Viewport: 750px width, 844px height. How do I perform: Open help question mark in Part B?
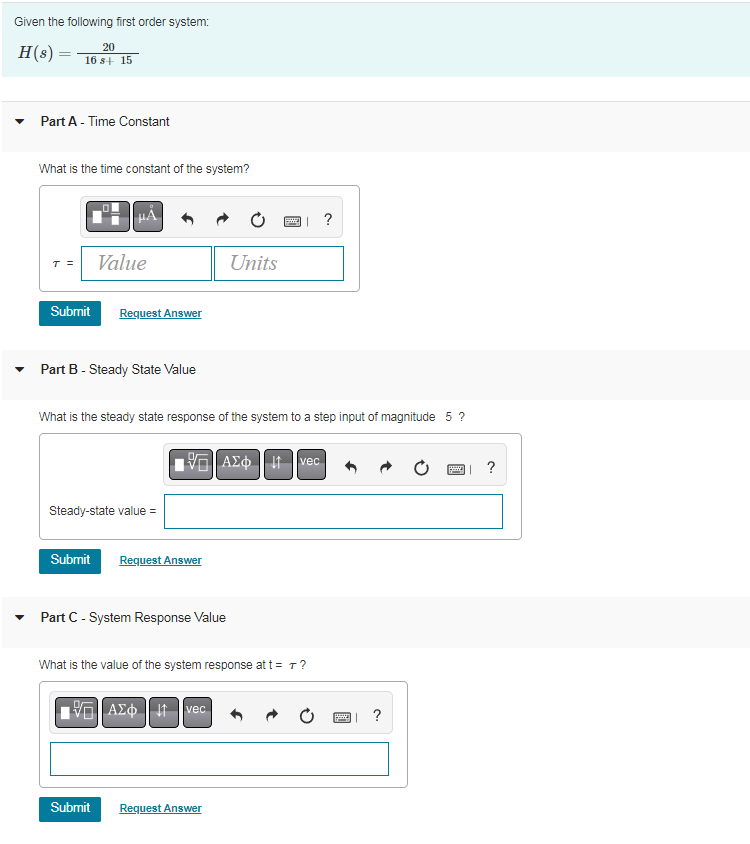click(x=491, y=467)
